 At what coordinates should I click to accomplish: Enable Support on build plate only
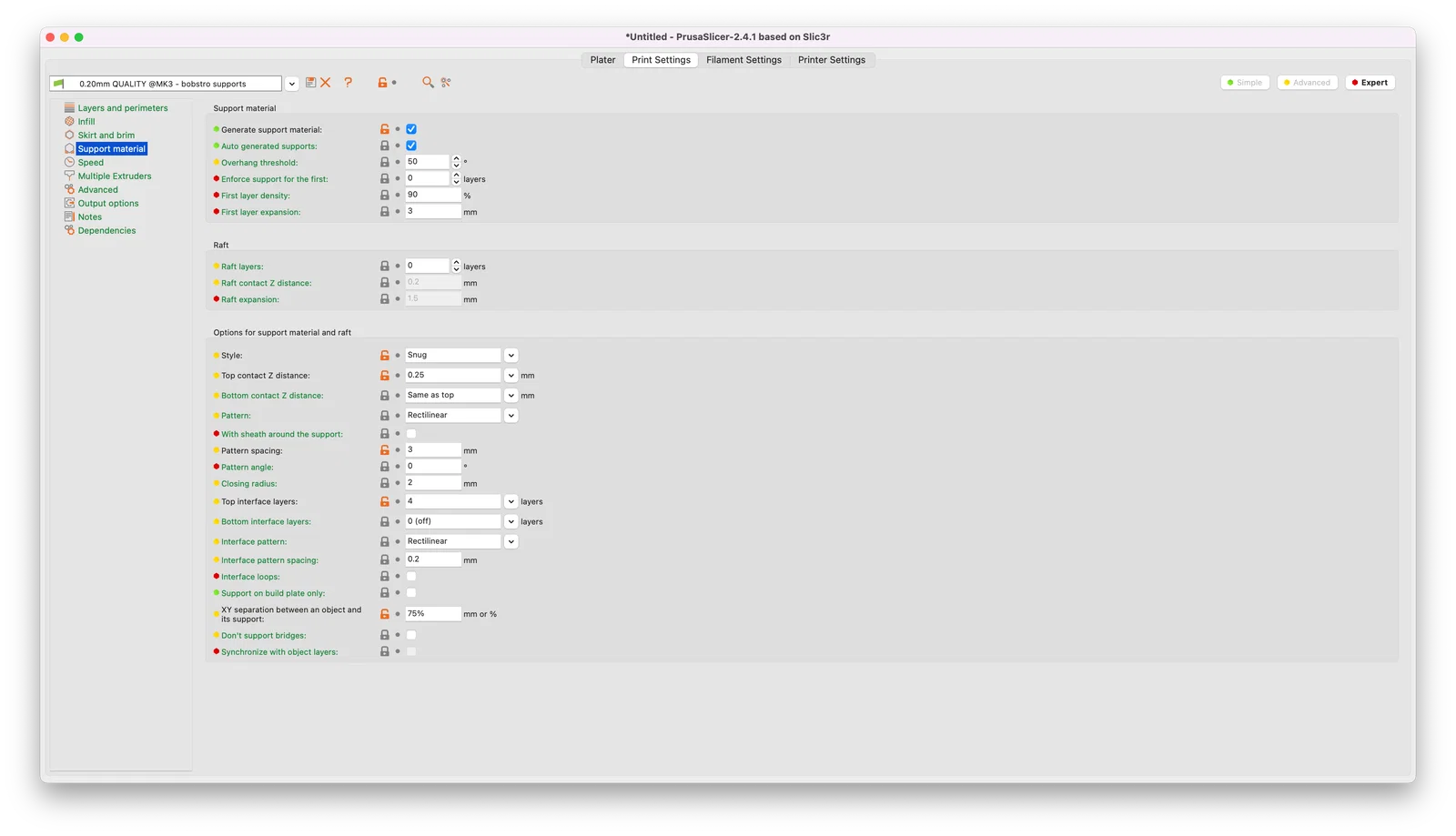(x=411, y=592)
